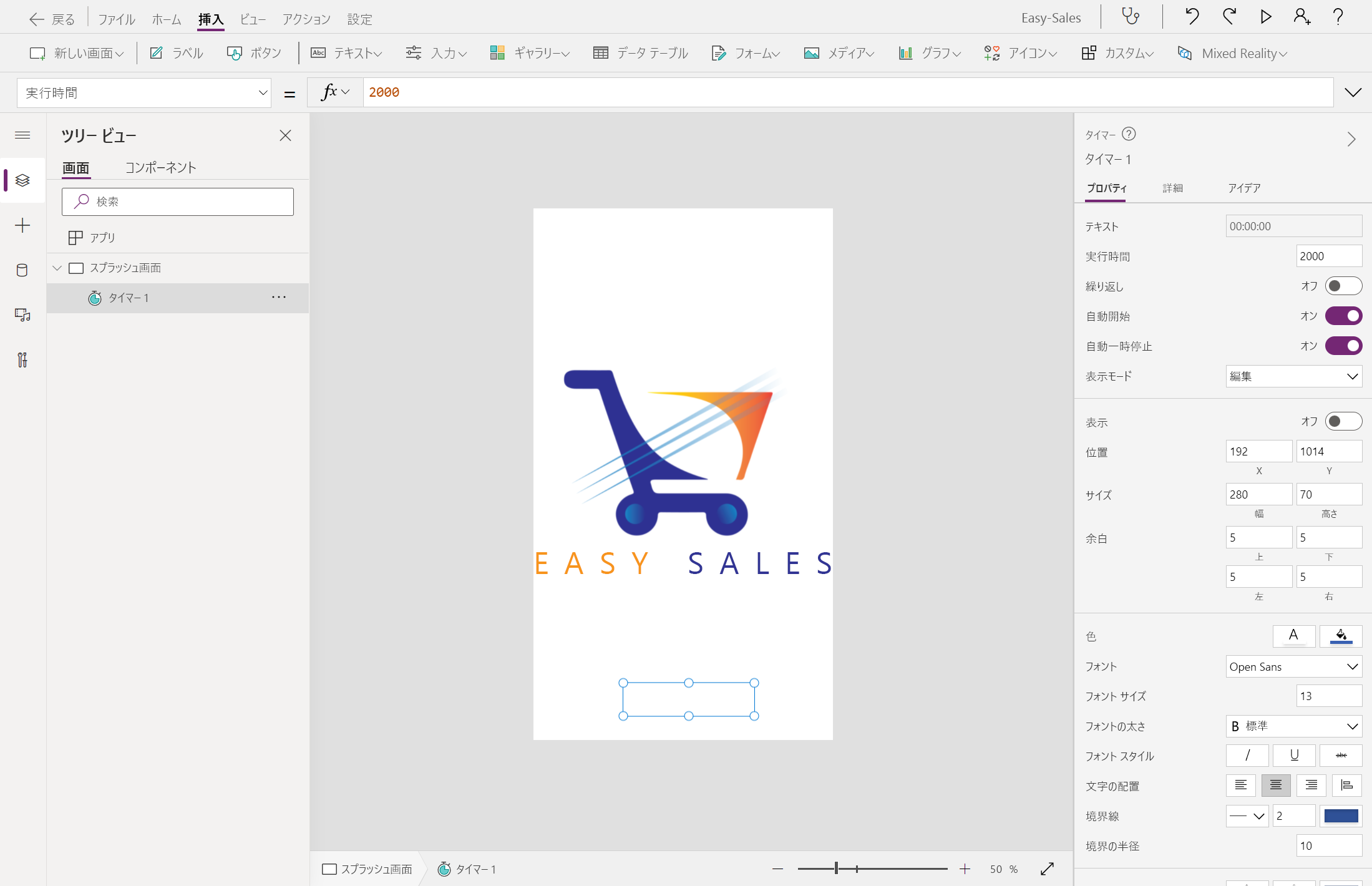This screenshot has width=1372, height=886.
Task: Click the Undo arrow icon
Action: coord(1192,17)
